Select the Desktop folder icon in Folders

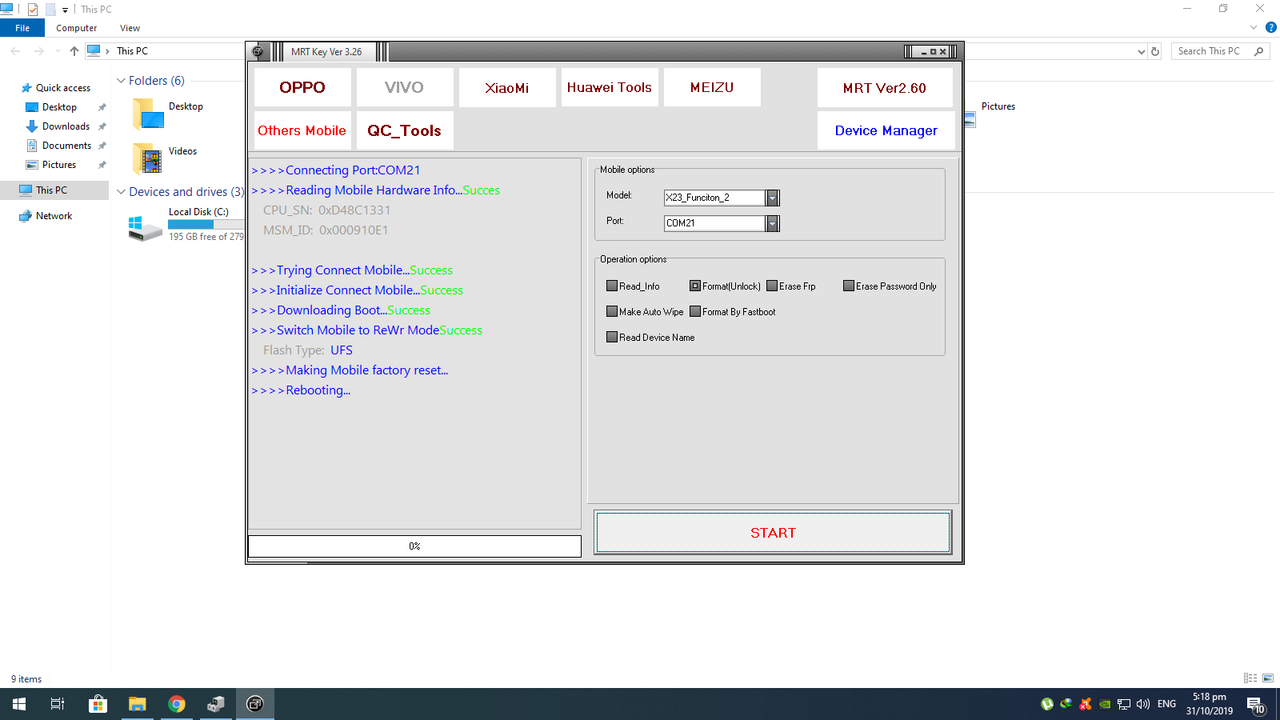pos(148,113)
